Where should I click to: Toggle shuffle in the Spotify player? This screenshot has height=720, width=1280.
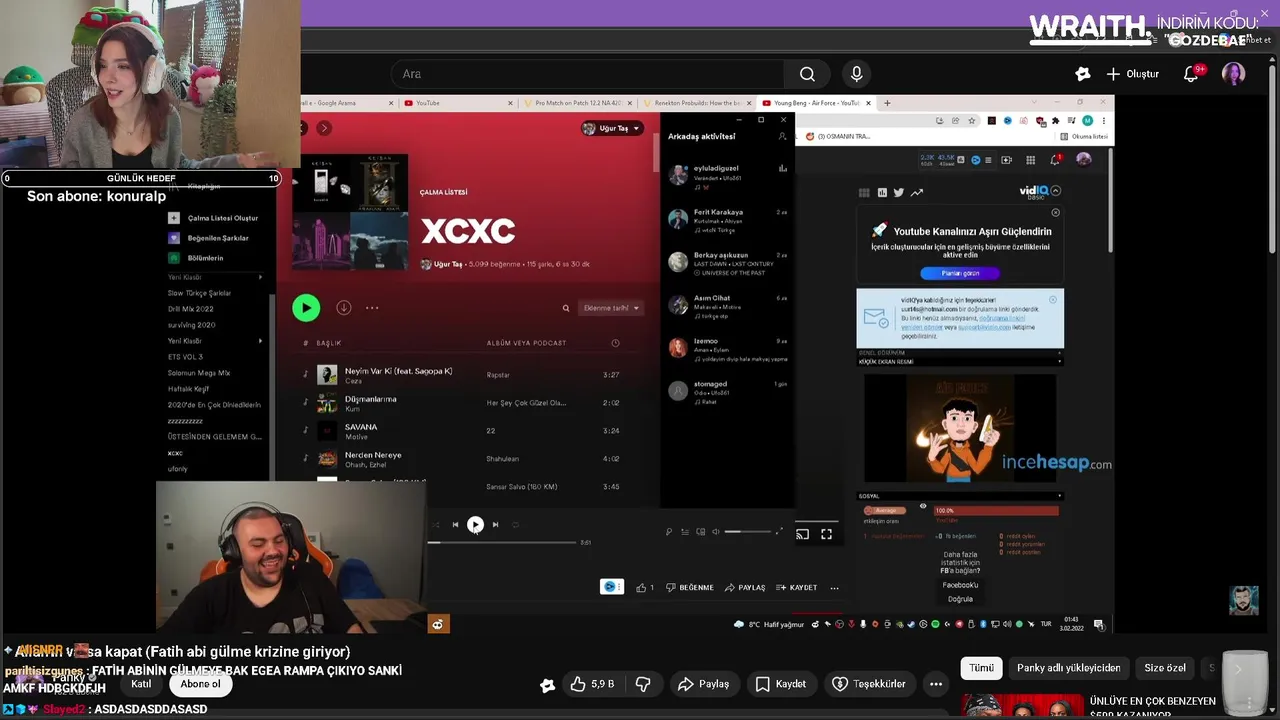[436, 524]
